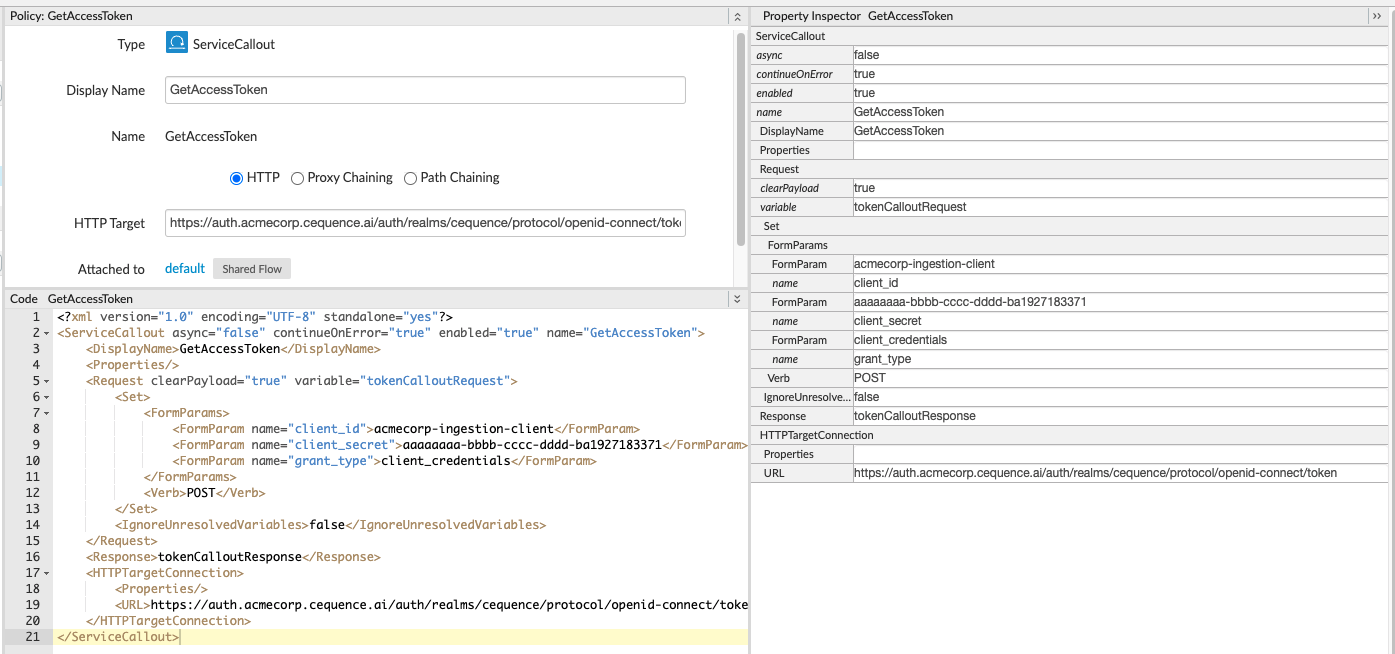The width and height of the screenshot is (1395, 654).
Task: Collapse the Set element on line 6
Action: pos(47,397)
